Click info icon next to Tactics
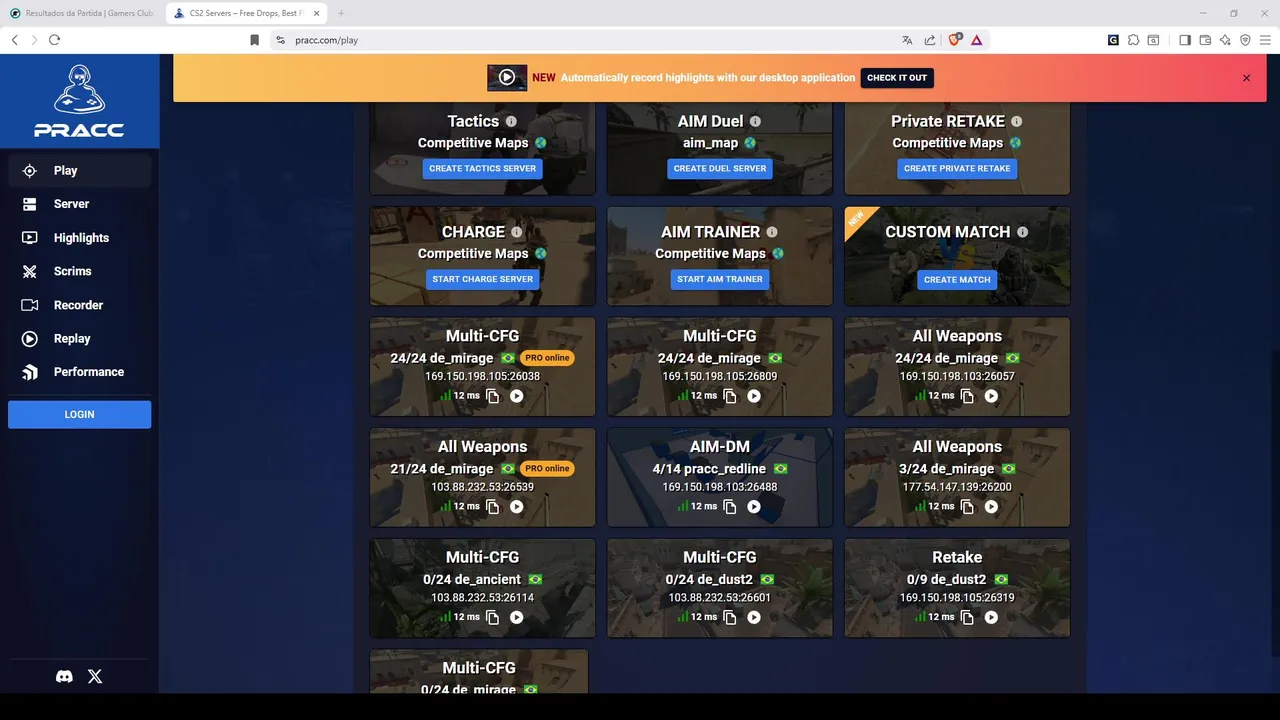The width and height of the screenshot is (1280, 720). [x=511, y=122]
